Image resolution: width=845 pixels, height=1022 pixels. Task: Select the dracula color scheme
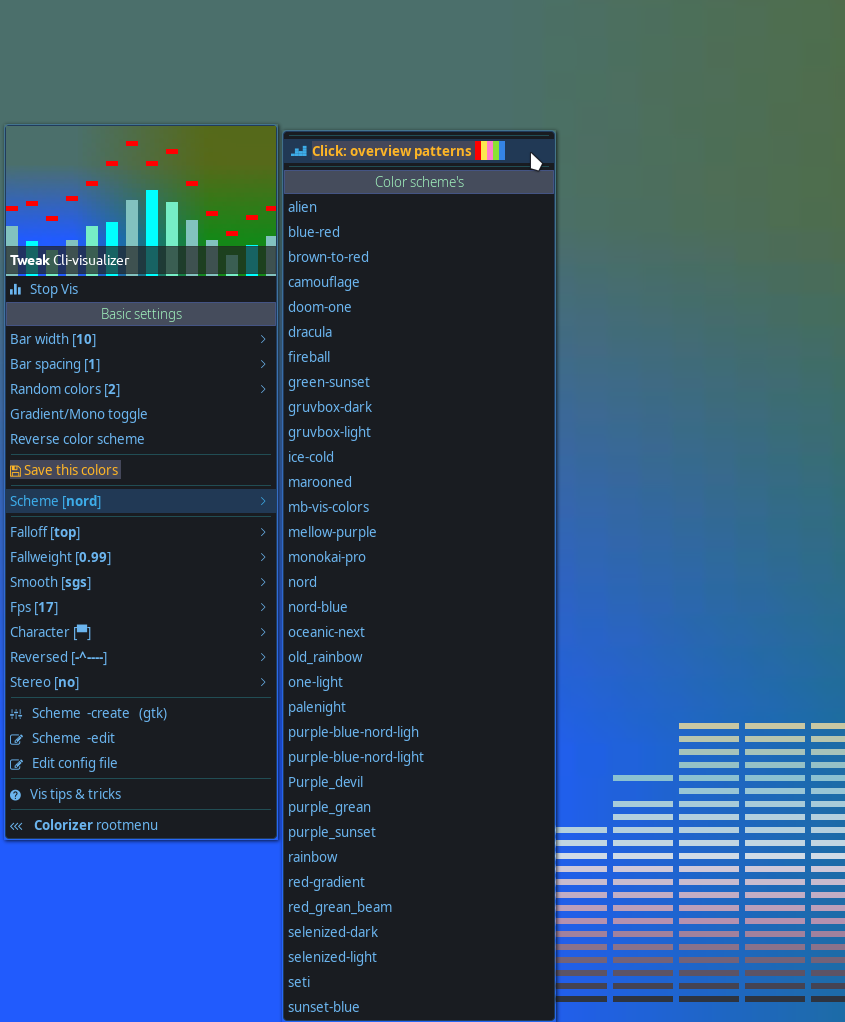(310, 332)
